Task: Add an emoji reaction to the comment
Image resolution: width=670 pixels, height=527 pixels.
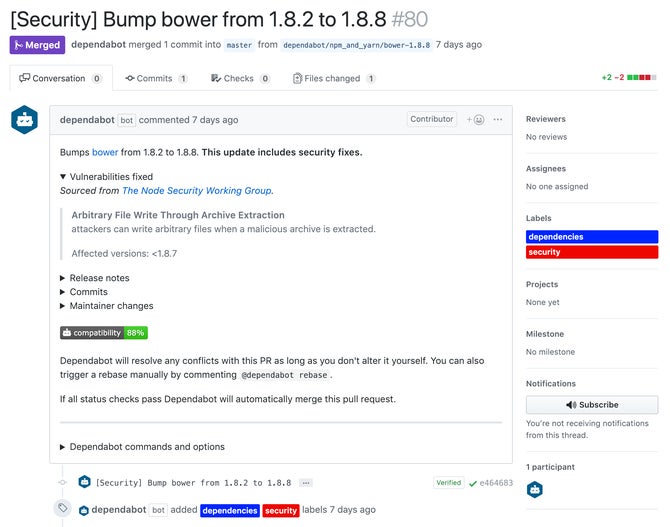Action: pos(475,120)
